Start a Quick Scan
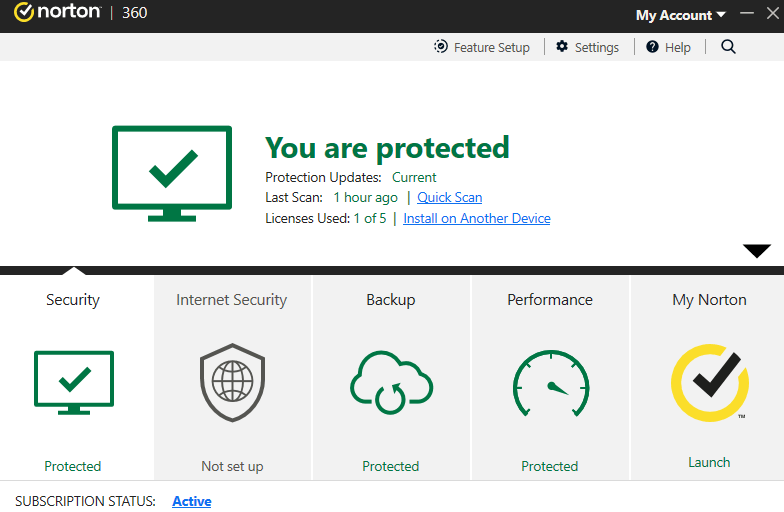784x512 pixels. (x=450, y=198)
